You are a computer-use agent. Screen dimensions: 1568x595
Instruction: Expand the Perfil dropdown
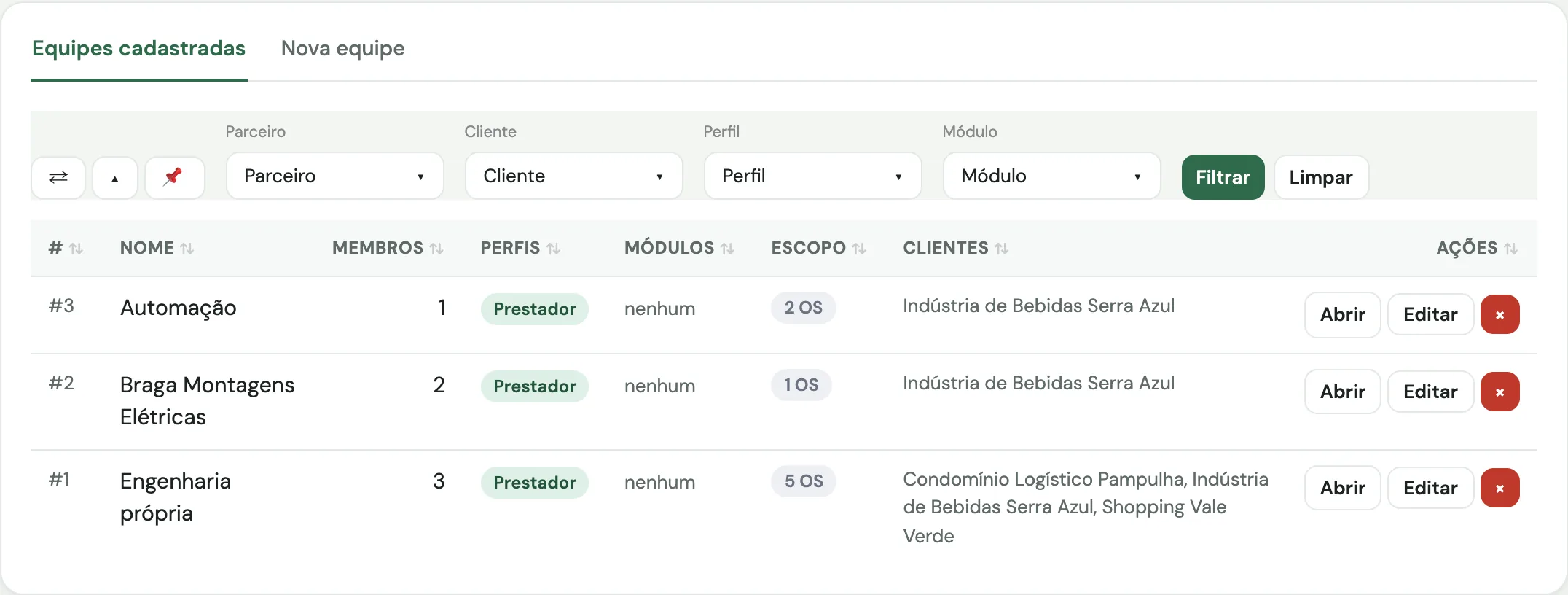[813, 176]
